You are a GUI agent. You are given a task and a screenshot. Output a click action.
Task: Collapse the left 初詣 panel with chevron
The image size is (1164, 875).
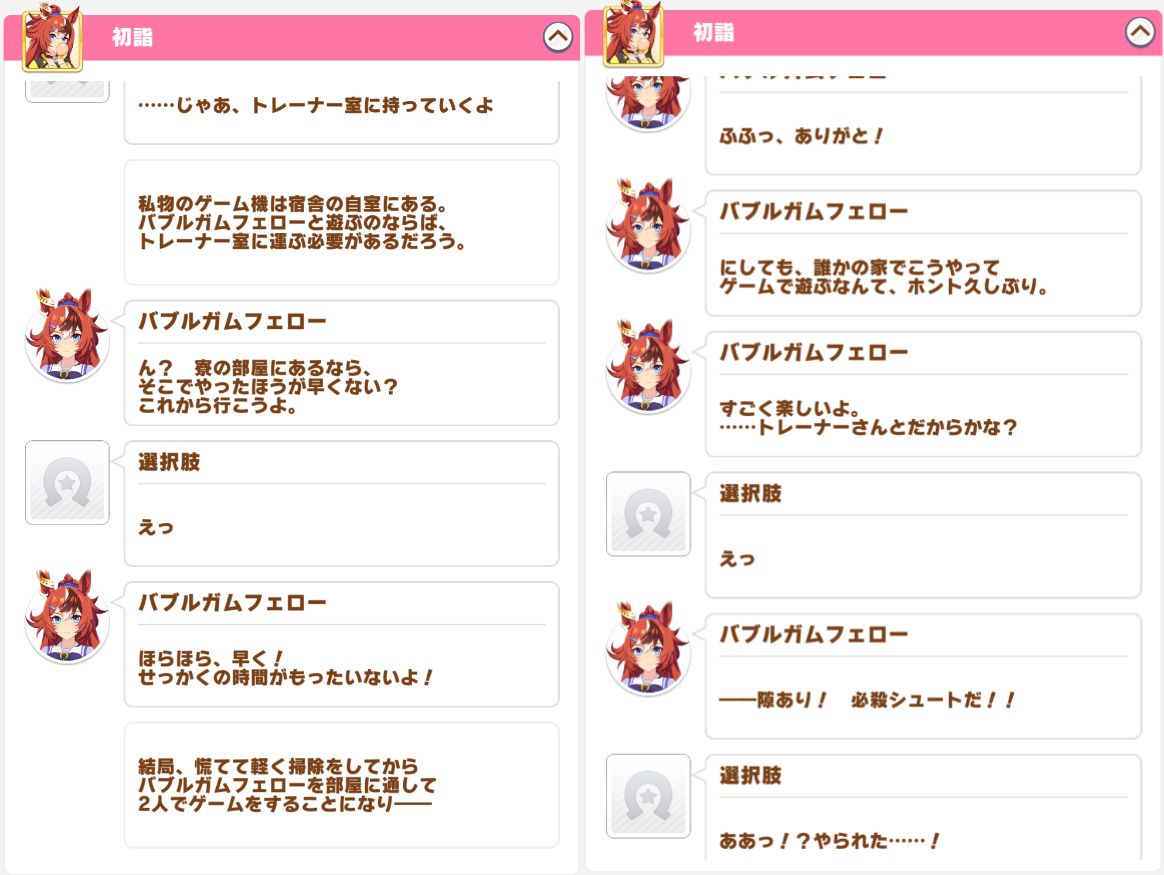click(558, 36)
